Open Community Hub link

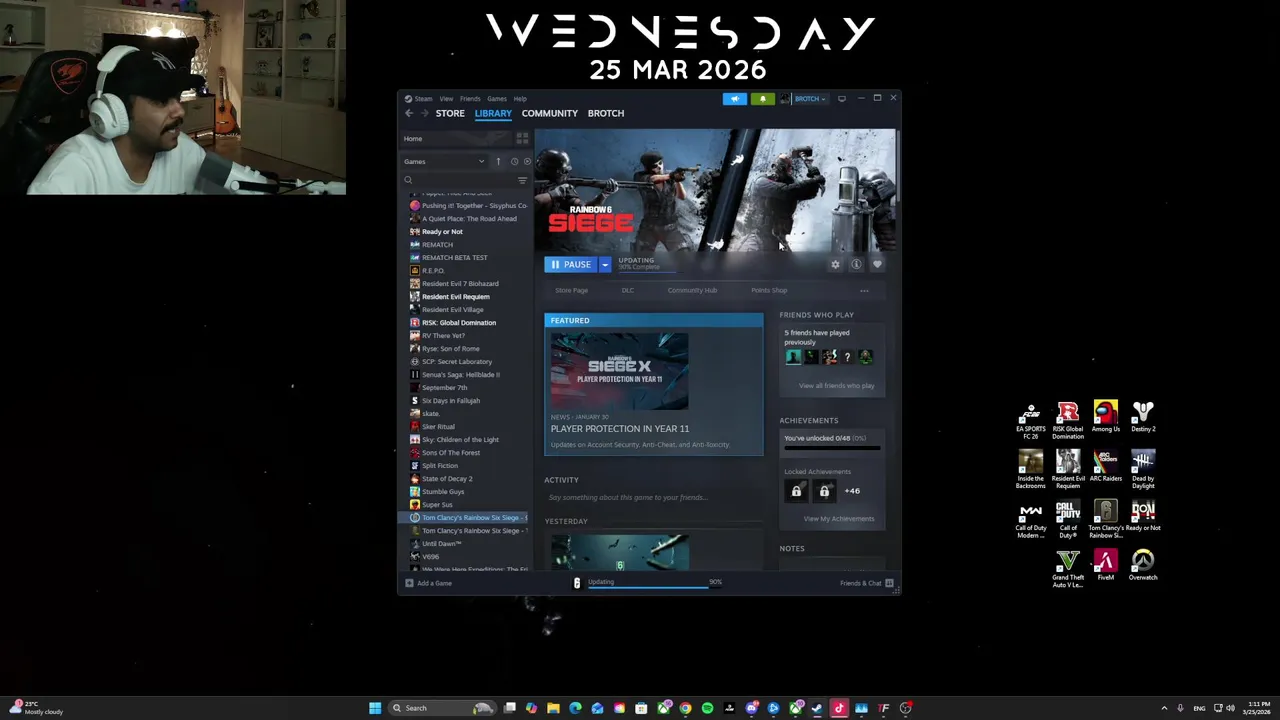(x=692, y=291)
